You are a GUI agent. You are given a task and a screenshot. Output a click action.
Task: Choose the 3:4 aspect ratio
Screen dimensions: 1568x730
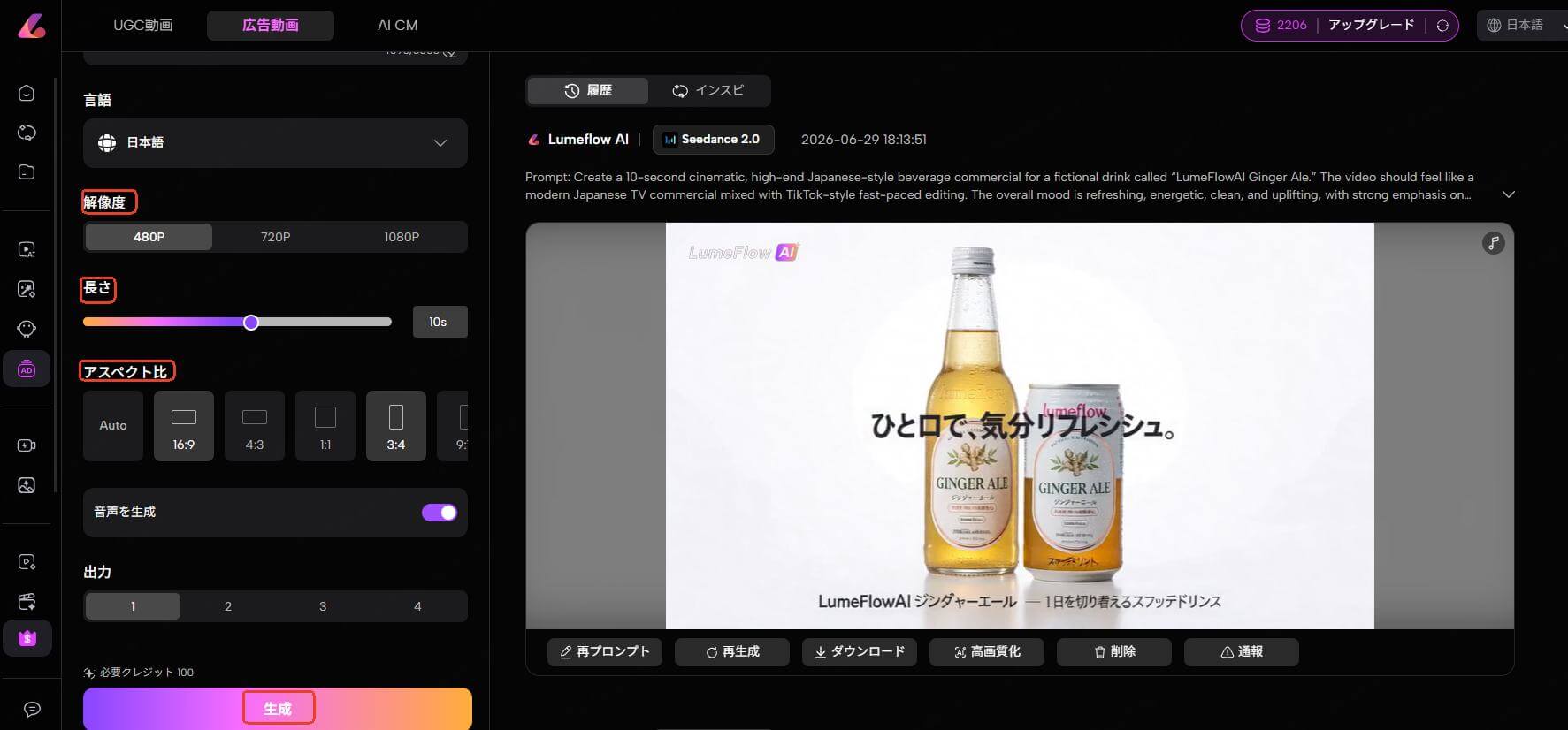click(396, 426)
